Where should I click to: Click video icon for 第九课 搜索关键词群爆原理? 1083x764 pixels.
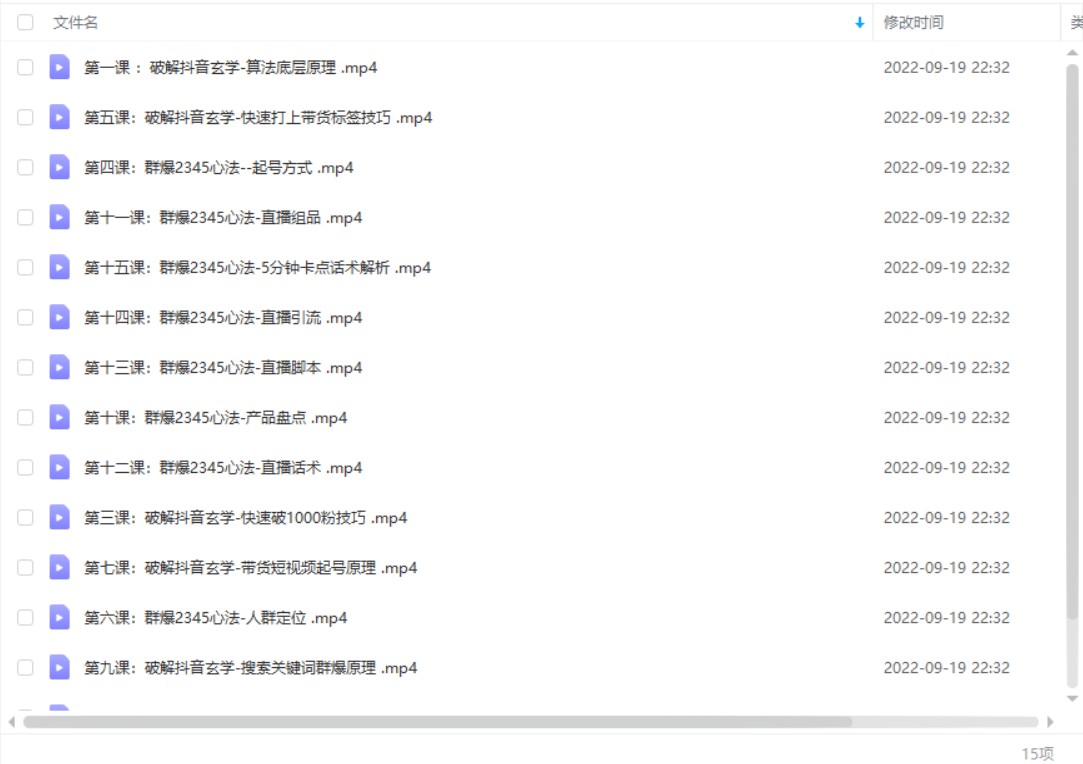pos(59,668)
